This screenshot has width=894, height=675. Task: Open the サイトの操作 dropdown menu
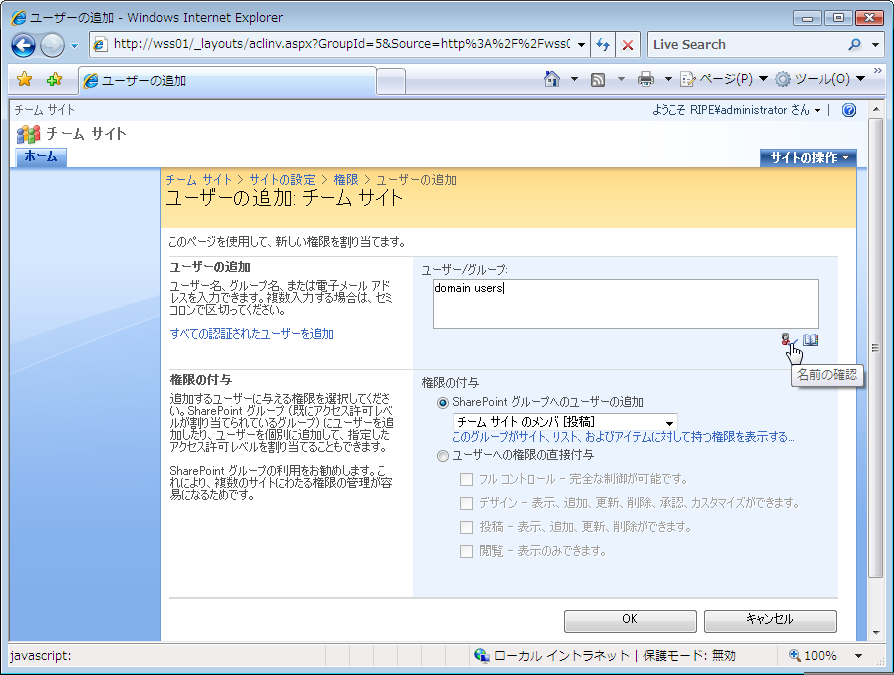pos(808,158)
